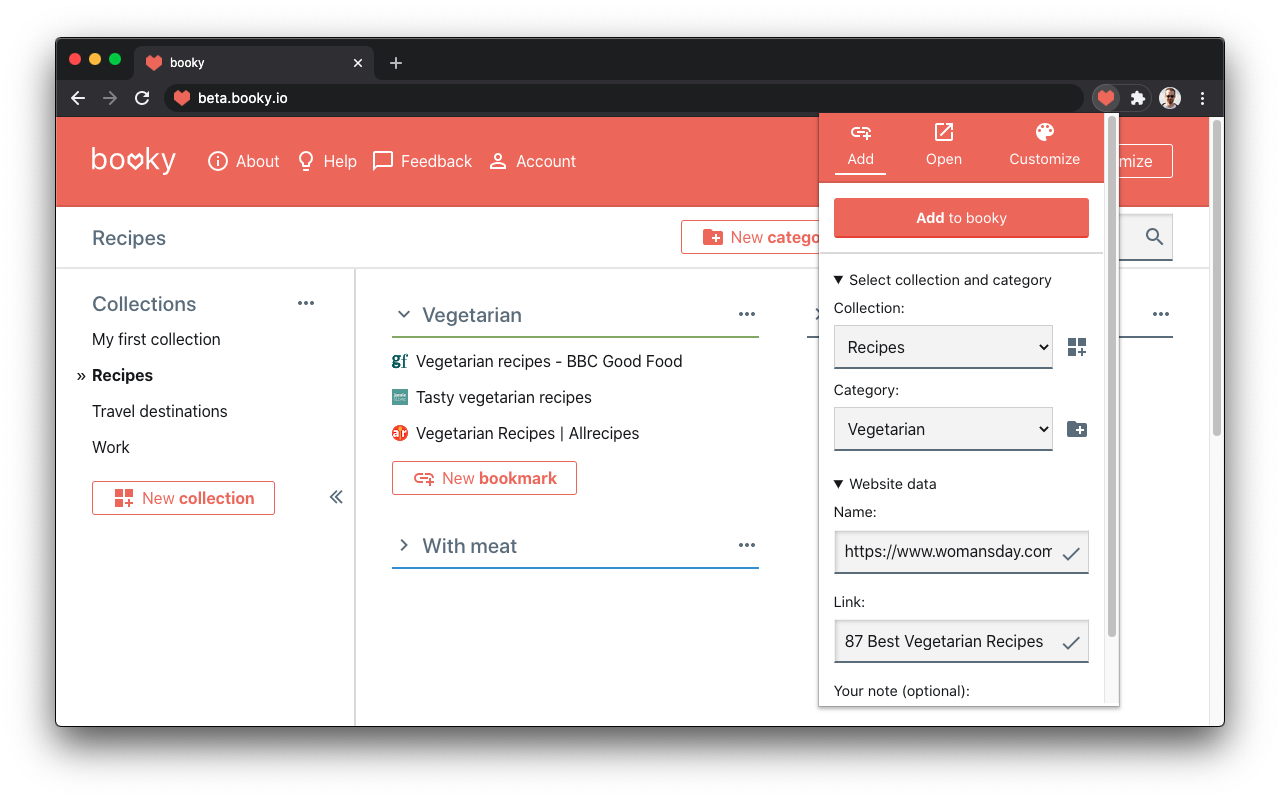
Task: Open the Collection dropdown showing Recipes
Action: click(942, 346)
